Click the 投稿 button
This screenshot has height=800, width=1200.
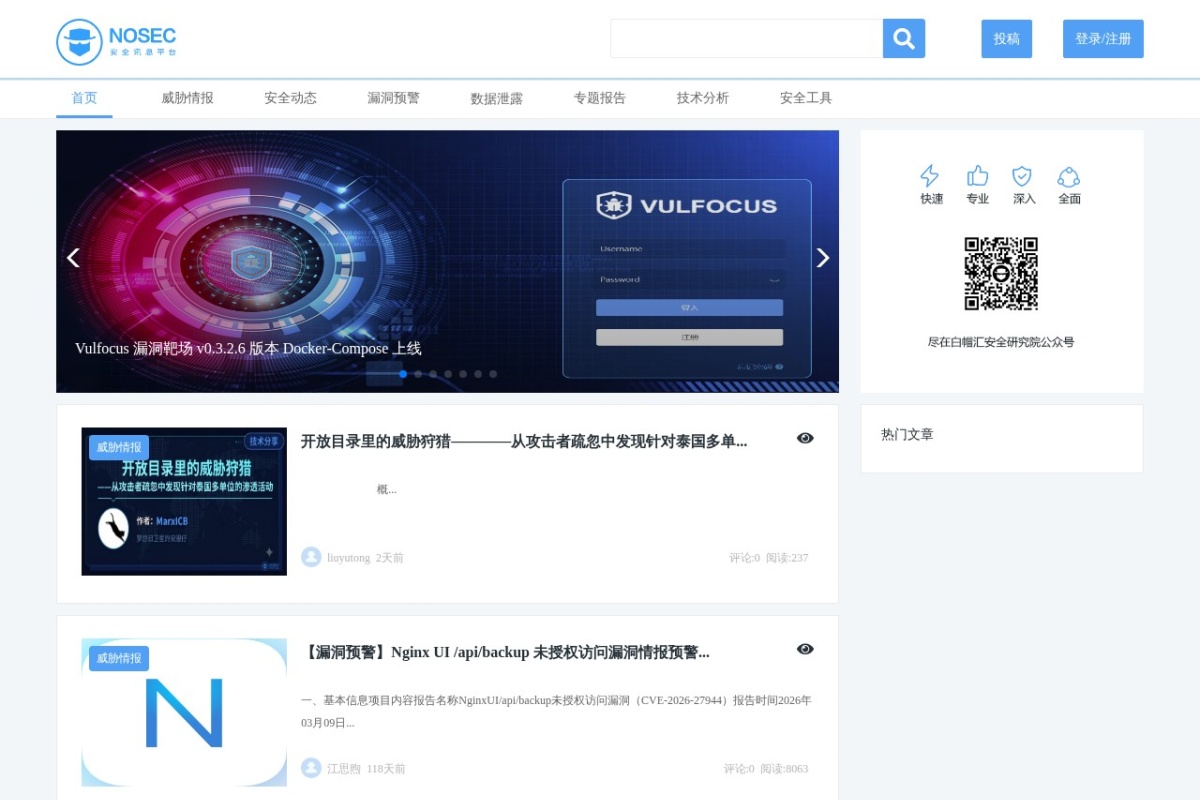[1006, 39]
